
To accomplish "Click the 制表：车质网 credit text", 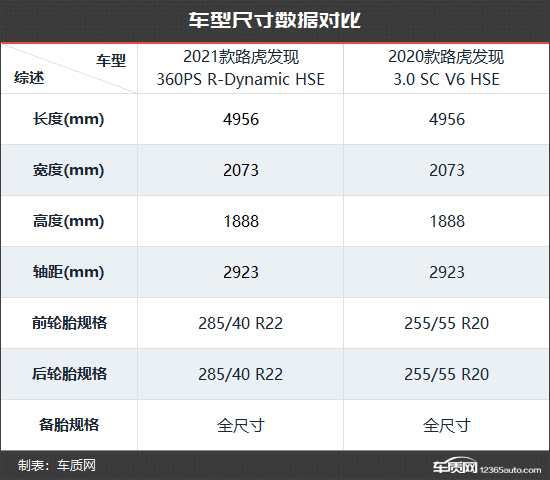I will pos(57,466).
